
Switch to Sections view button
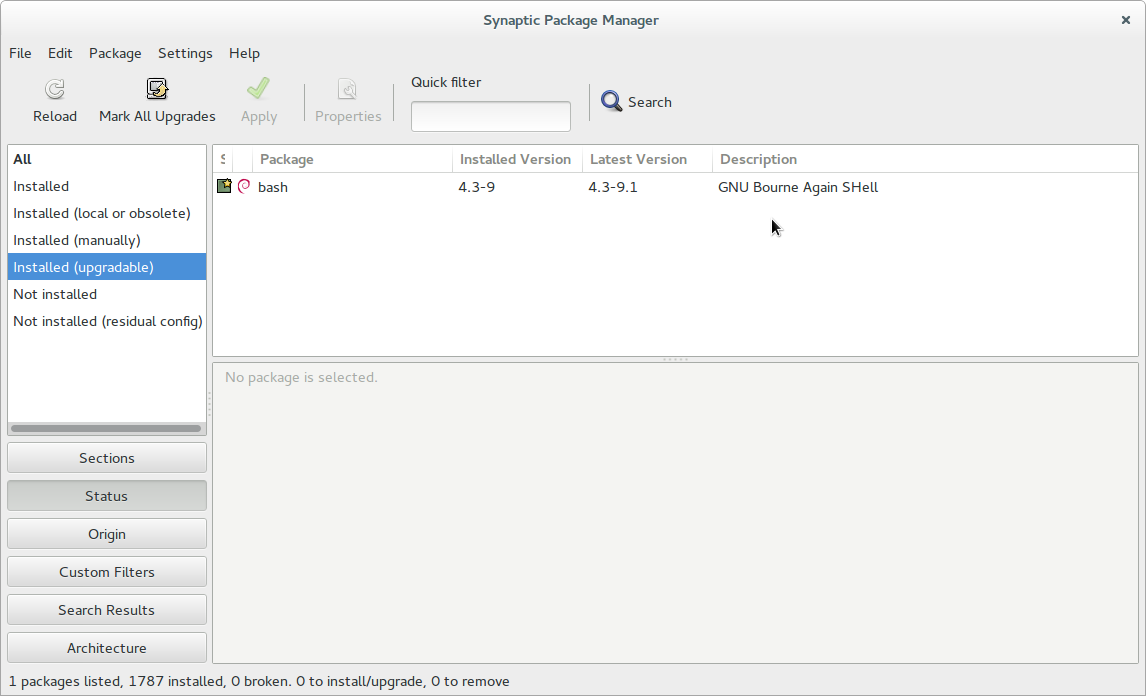[x=107, y=458]
